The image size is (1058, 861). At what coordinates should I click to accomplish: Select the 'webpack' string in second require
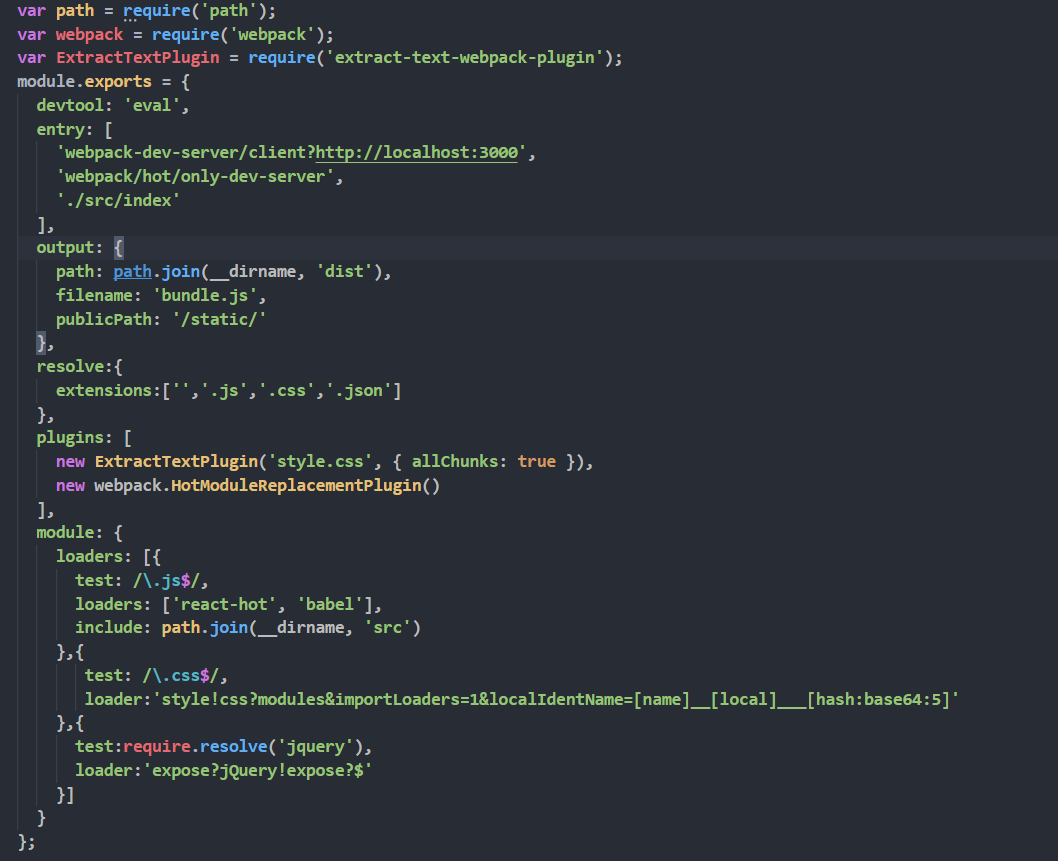coord(272,34)
